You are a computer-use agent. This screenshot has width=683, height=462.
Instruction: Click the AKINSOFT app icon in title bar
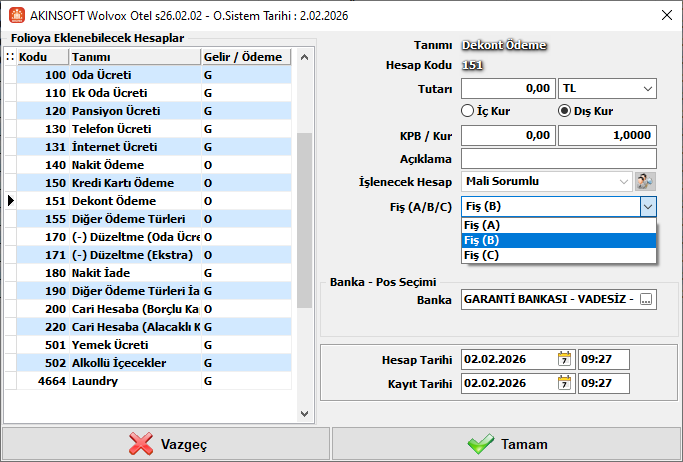(x=15, y=15)
